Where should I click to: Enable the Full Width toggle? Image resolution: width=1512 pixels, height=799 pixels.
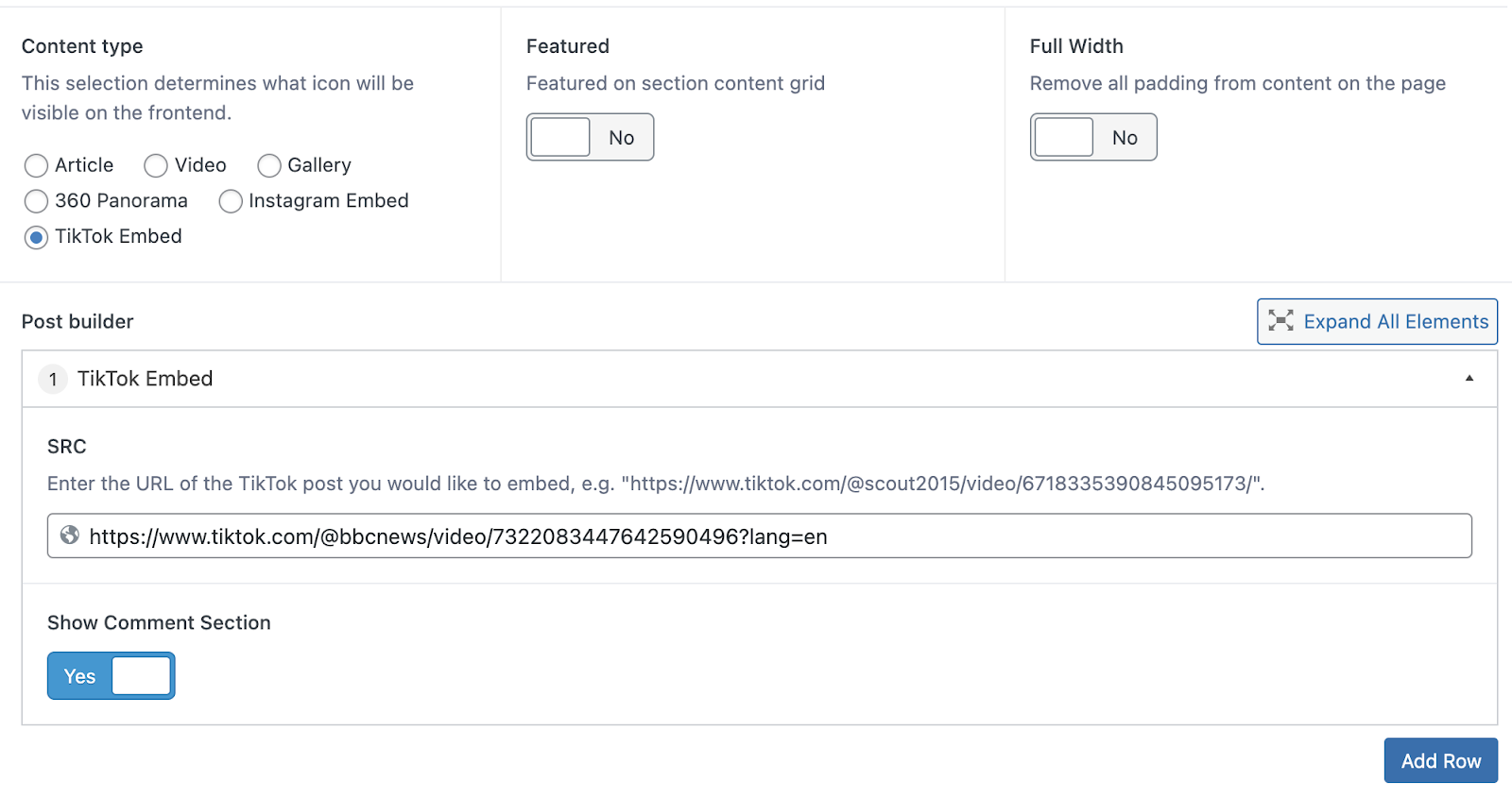(1093, 137)
